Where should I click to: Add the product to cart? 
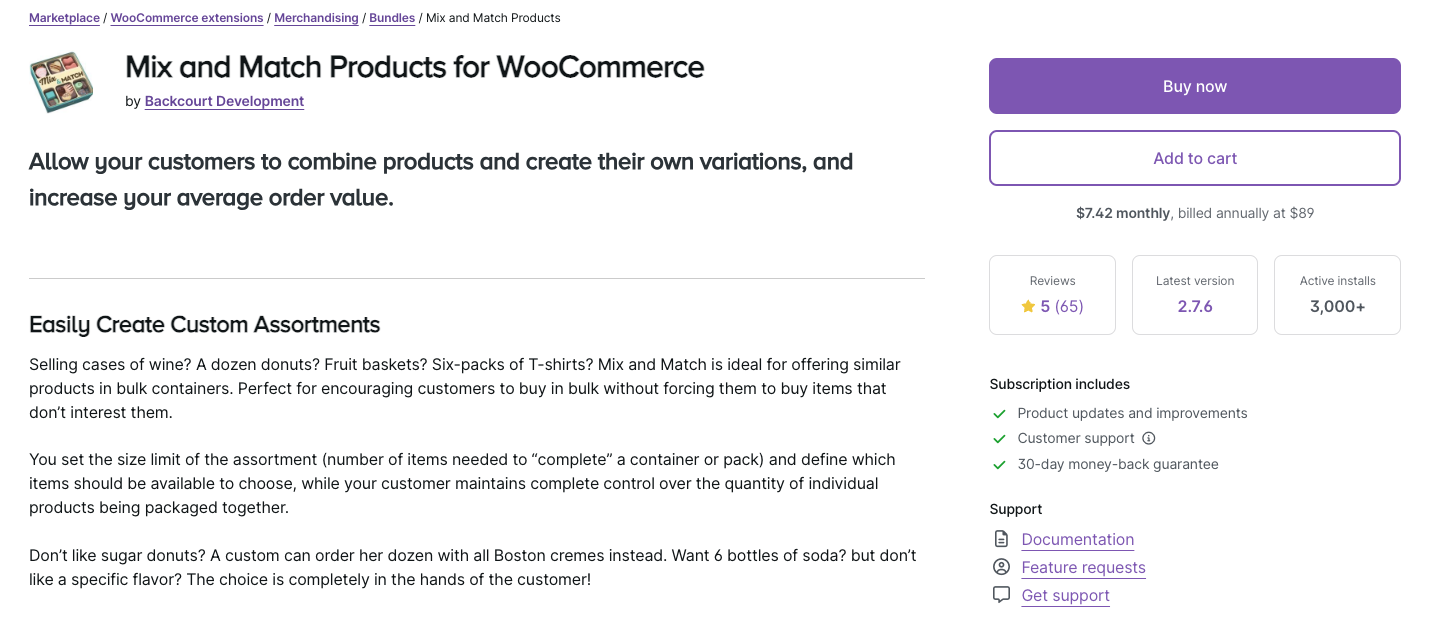(1195, 158)
